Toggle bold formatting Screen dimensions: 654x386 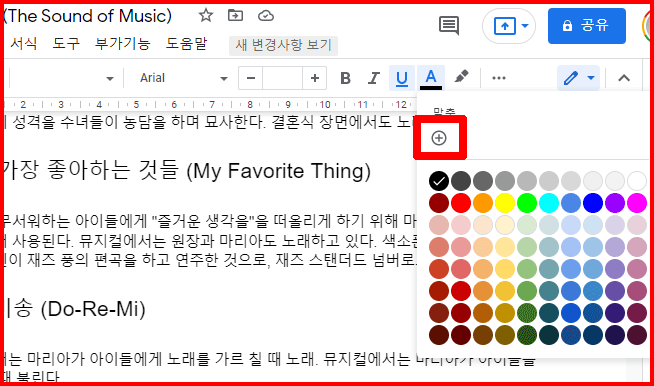coord(345,78)
